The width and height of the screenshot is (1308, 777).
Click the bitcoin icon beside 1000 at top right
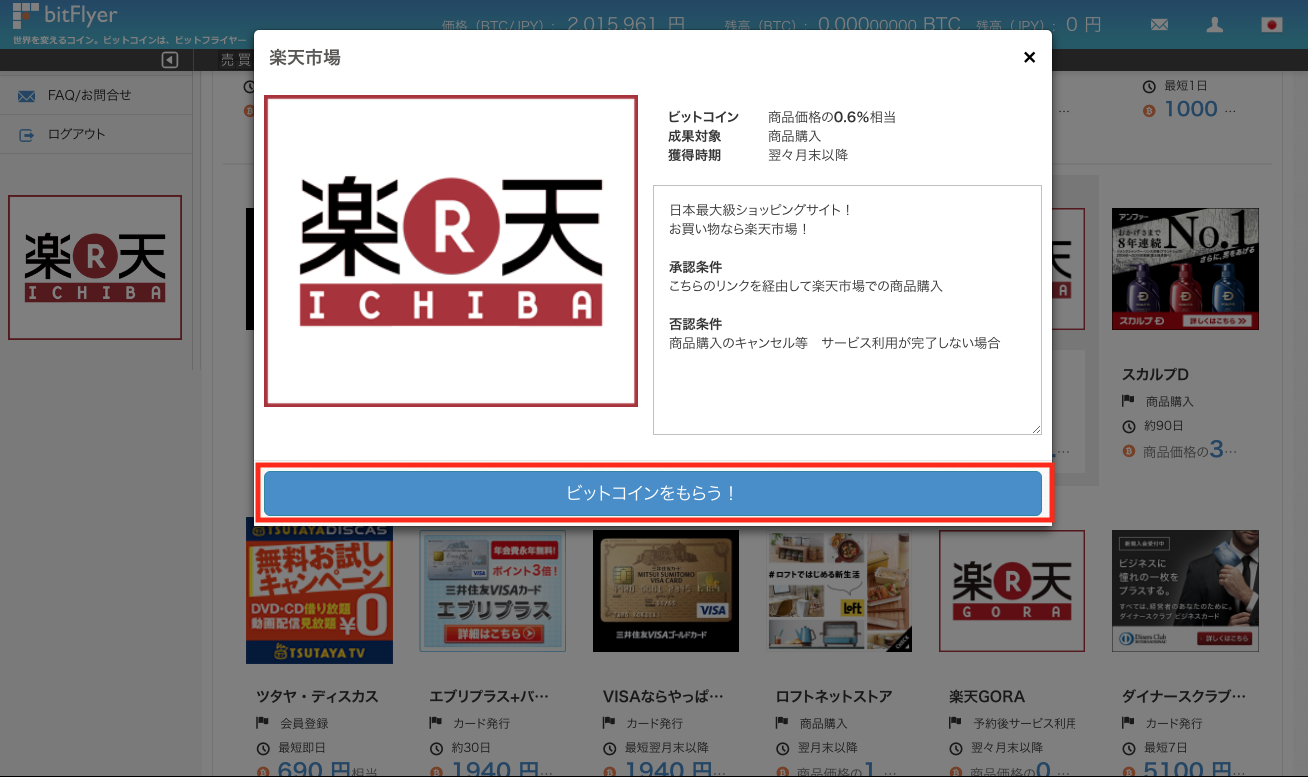click(1148, 111)
